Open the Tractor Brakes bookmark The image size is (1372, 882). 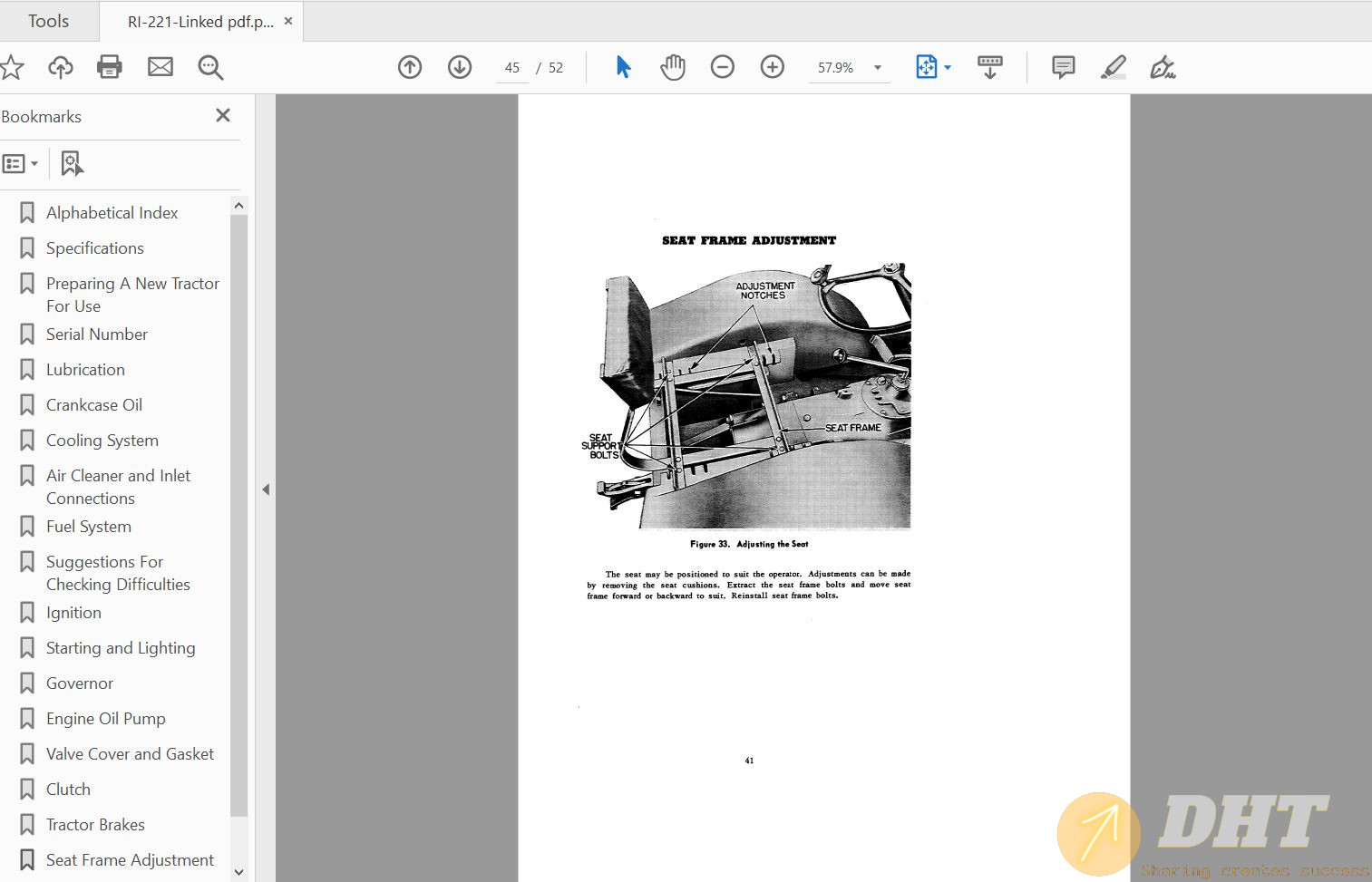click(95, 825)
